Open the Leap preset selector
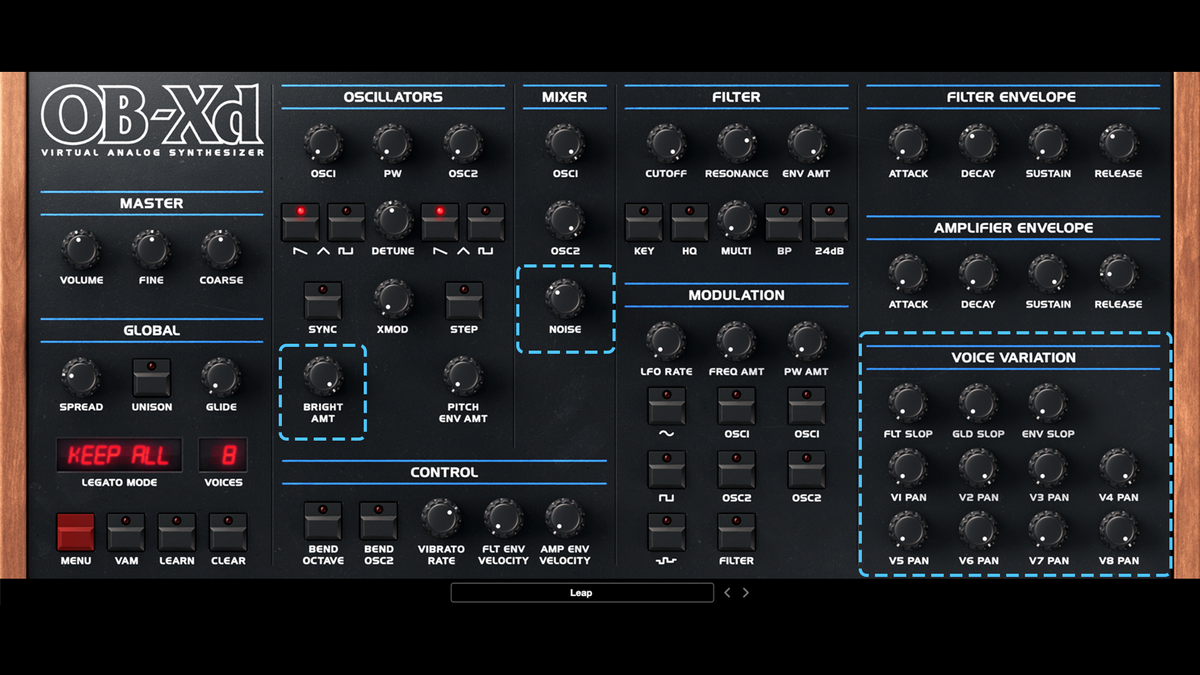1200x675 pixels. click(x=583, y=592)
